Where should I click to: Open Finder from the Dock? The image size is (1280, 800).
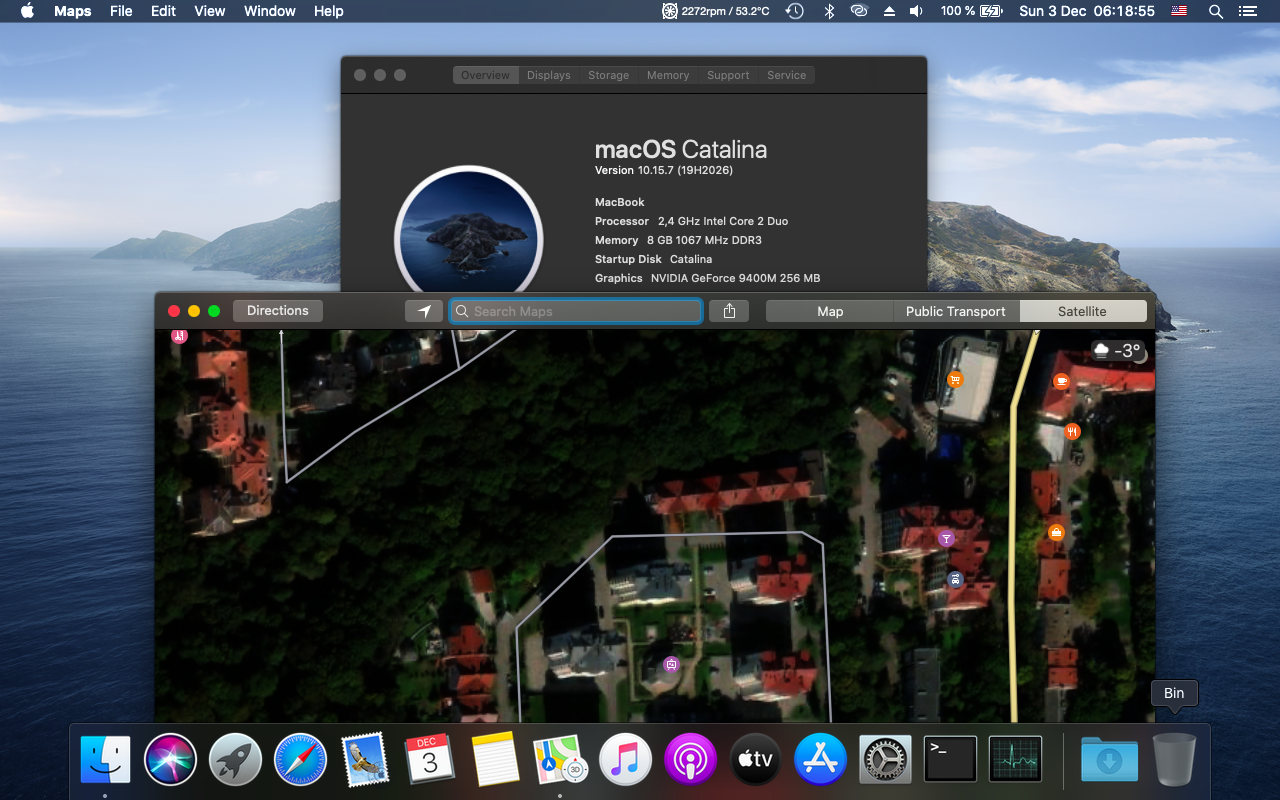[x=105, y=760]
